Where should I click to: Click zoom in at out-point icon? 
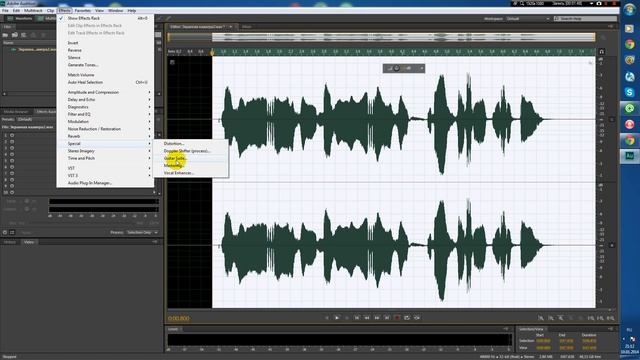(x=600, y=318)
